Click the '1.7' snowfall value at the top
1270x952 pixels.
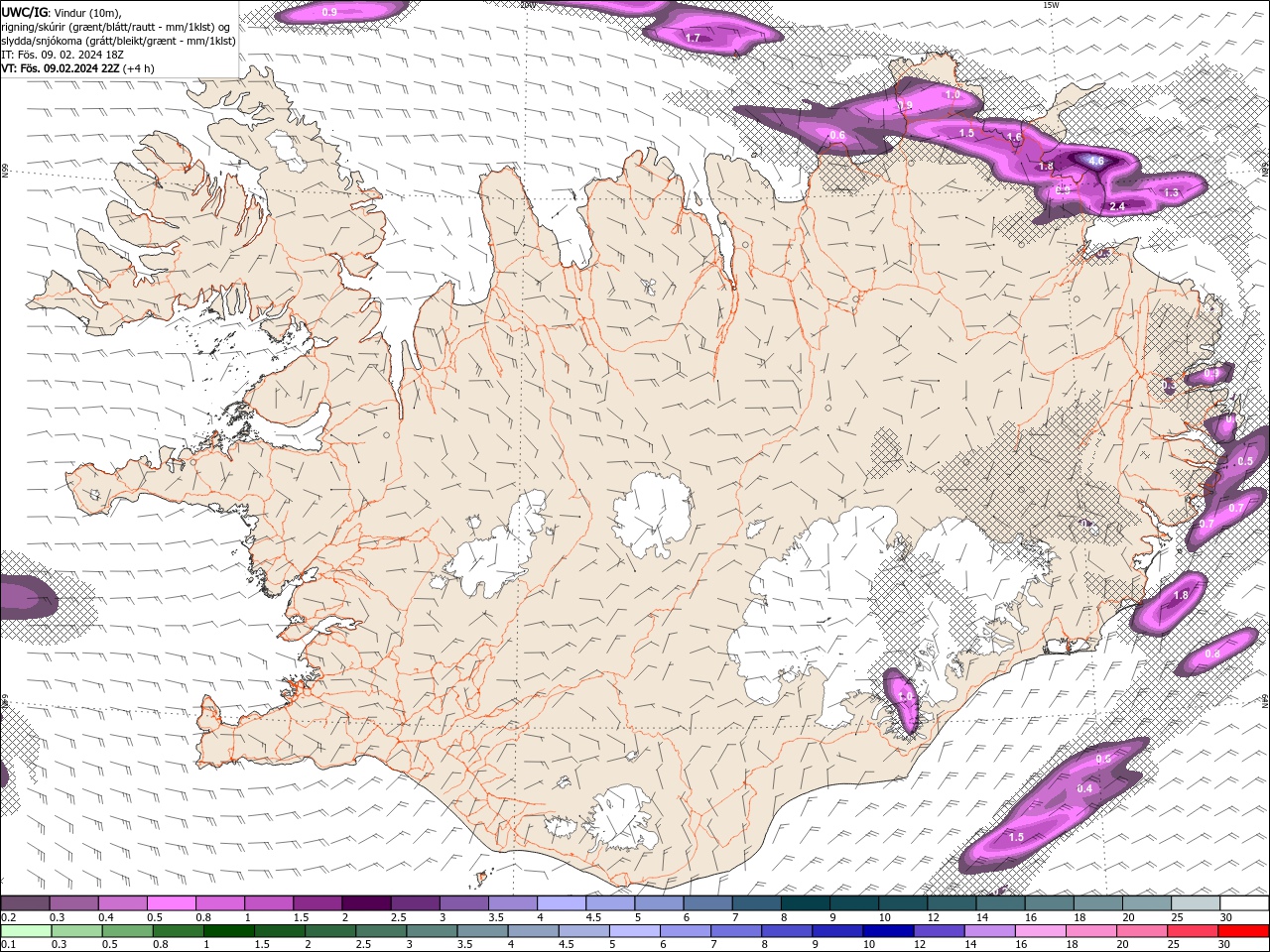694,38
